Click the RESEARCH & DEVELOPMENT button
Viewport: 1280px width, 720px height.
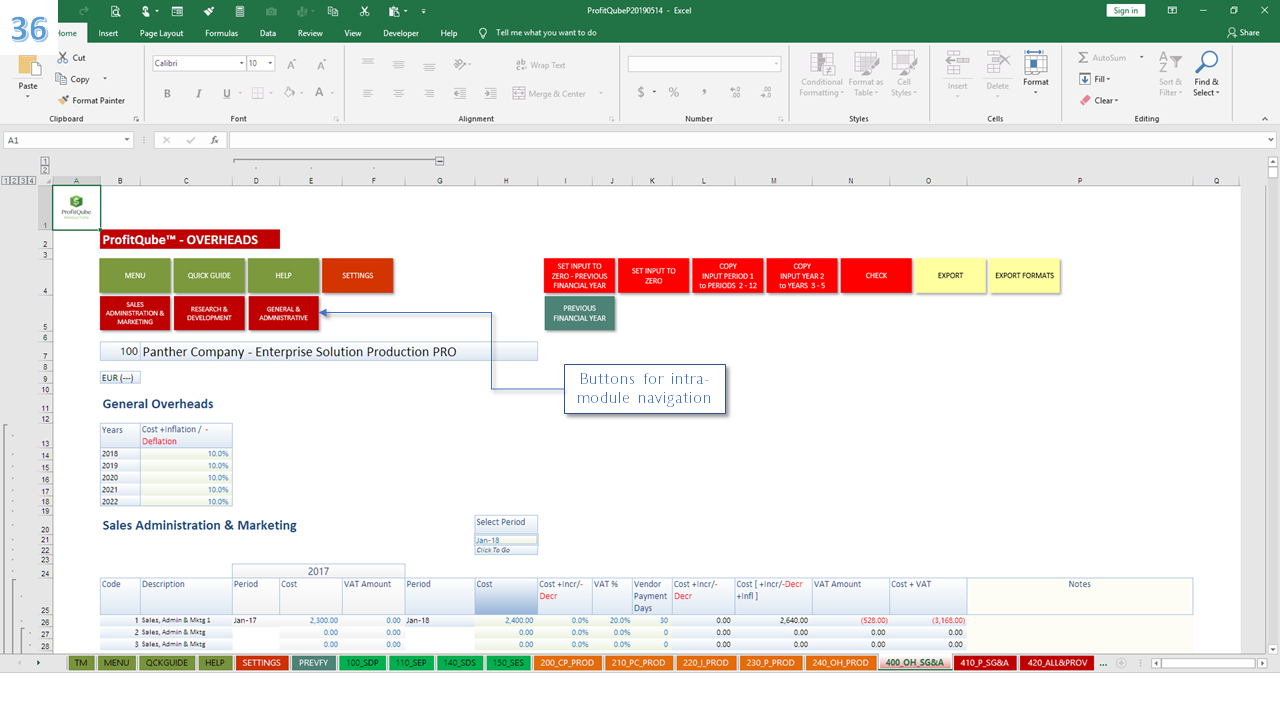click(209, 313)
